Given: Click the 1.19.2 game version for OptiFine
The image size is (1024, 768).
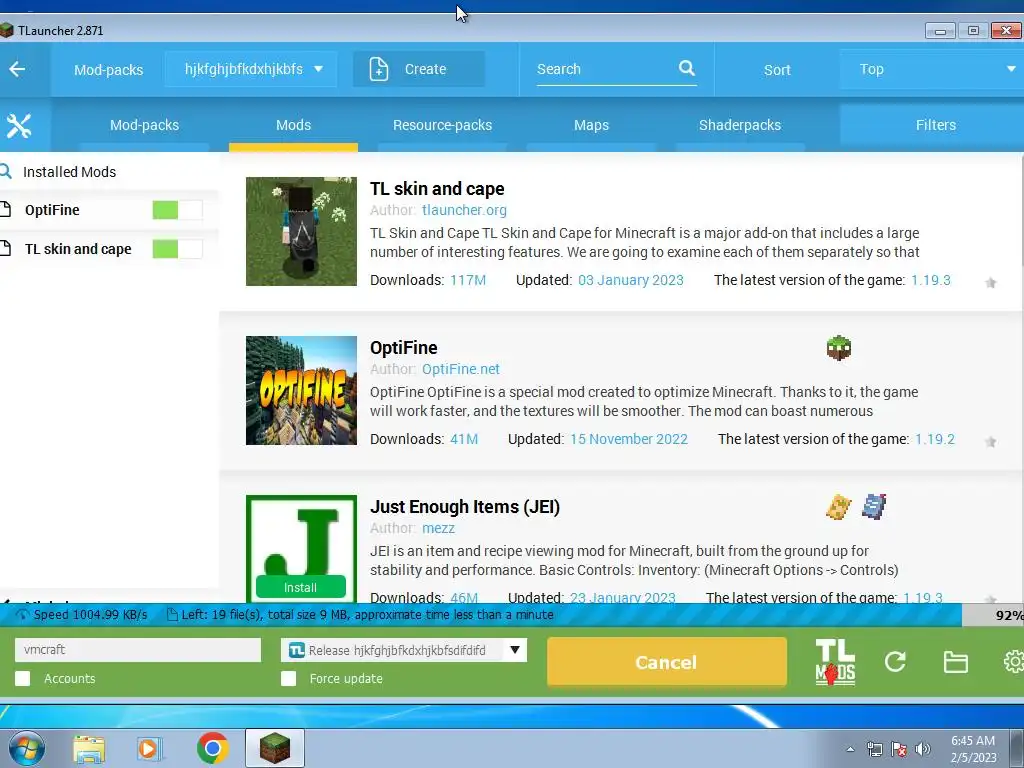Looking at the screenshot, I should point(935,439).
